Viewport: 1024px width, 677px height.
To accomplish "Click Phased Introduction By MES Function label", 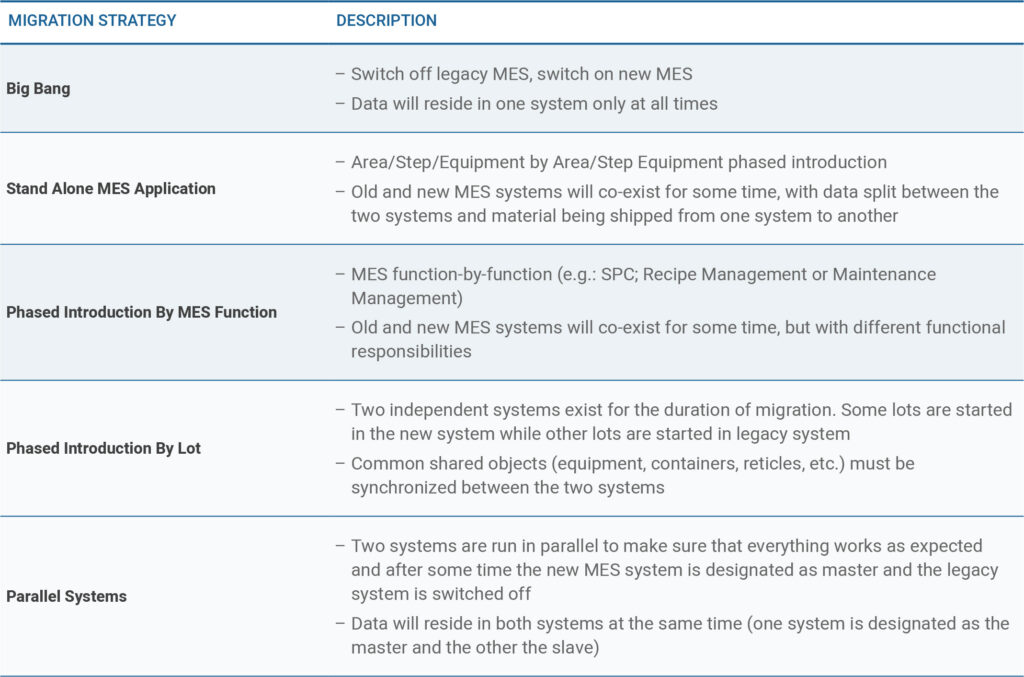I will pyautogui.click(x=141, y=312).
